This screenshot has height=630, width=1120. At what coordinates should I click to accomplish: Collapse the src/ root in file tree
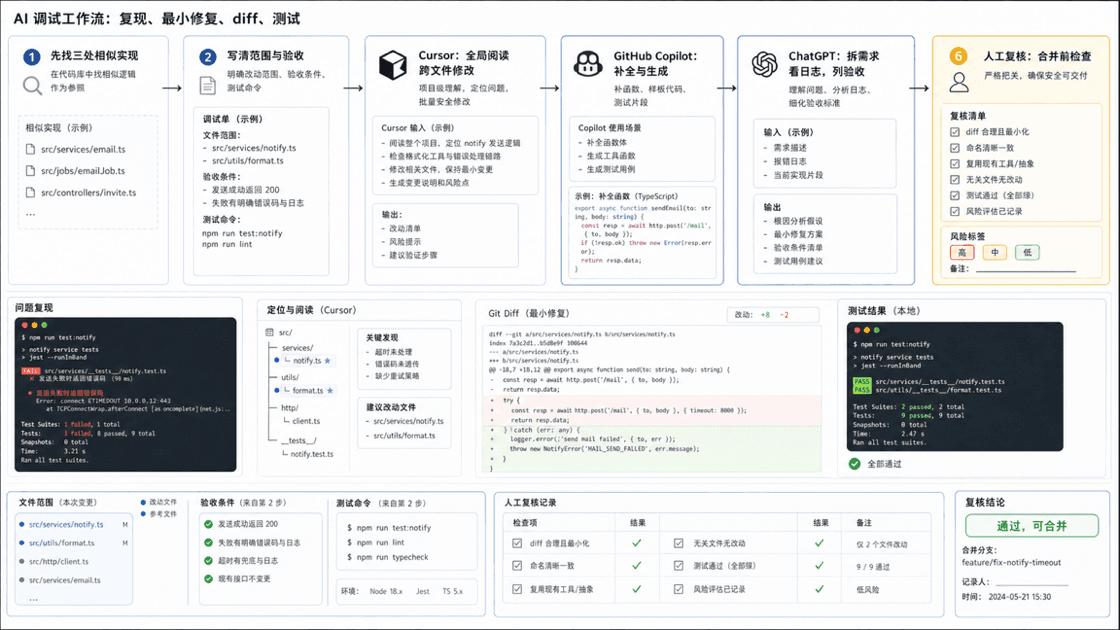coord(285,332)
